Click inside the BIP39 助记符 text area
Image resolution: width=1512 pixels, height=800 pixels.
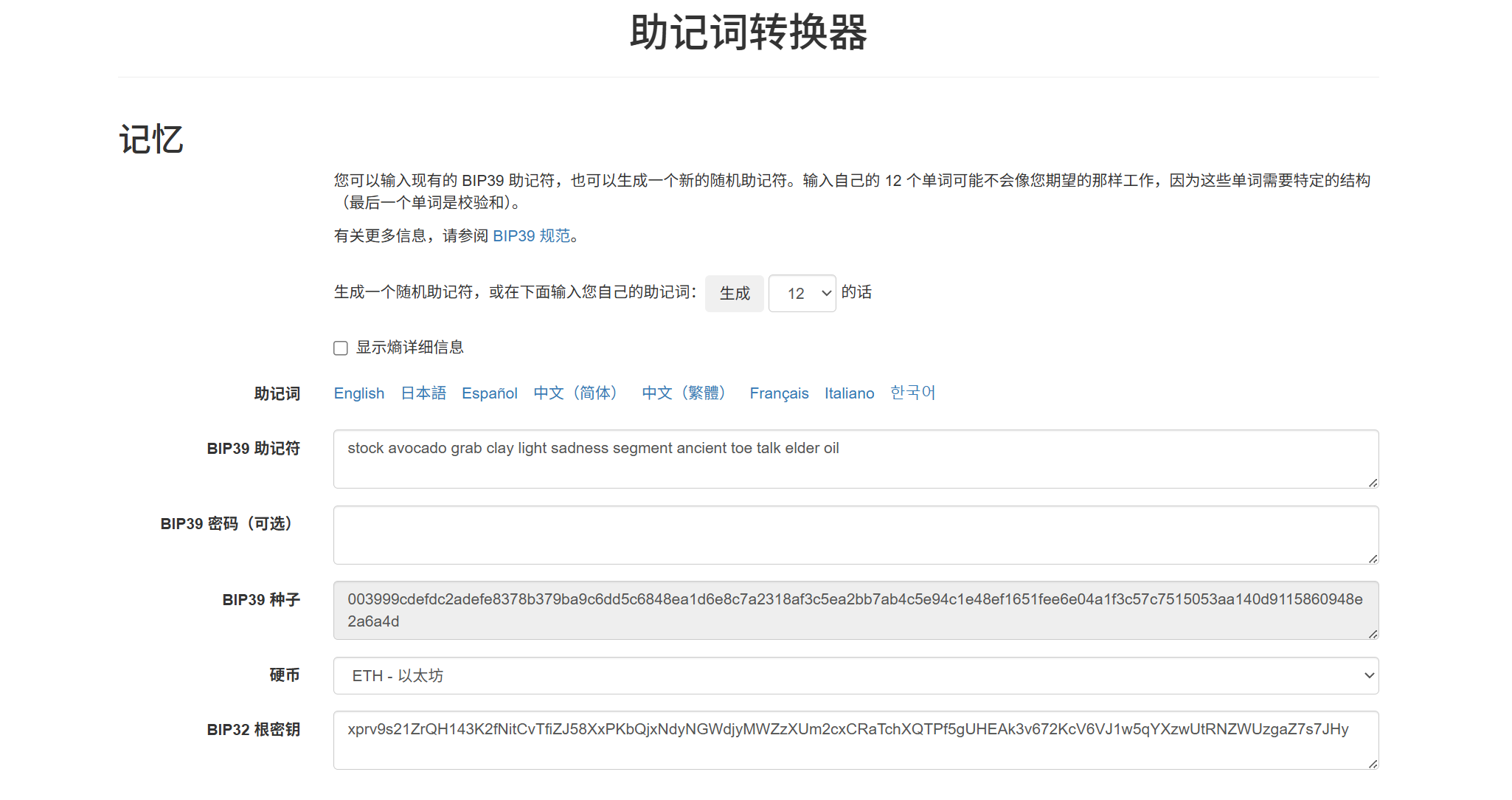point(856,459)
